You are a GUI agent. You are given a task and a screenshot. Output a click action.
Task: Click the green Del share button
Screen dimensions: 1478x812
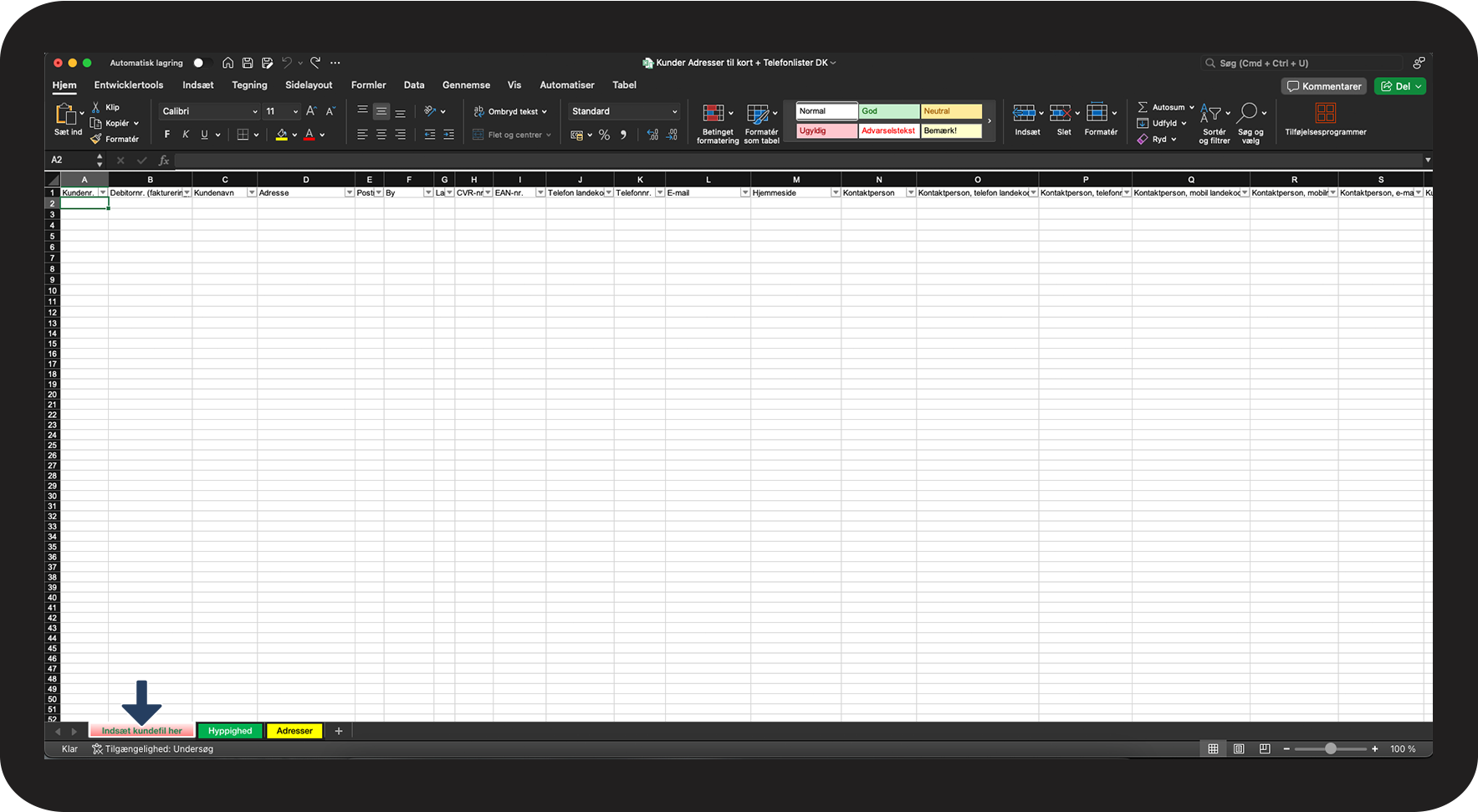tap(1400, 86)
